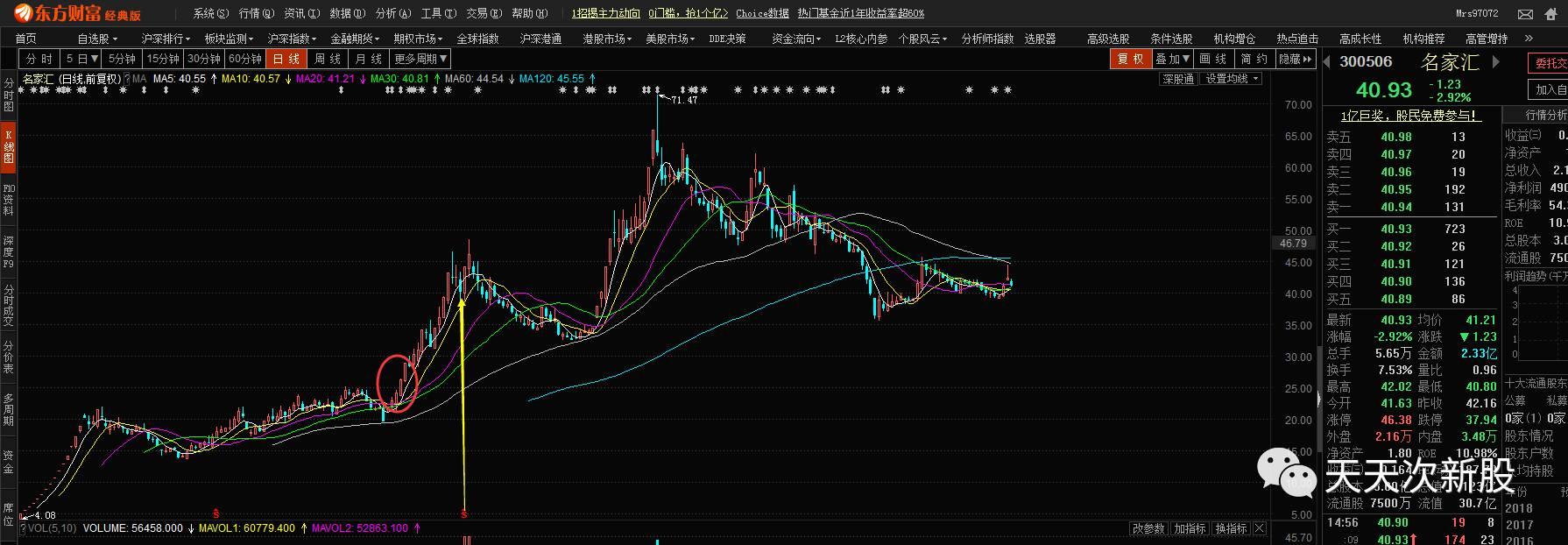Click the 隐藏 hide panel button
Viewport: 1568px width, 545px height.
point(1296,59)
